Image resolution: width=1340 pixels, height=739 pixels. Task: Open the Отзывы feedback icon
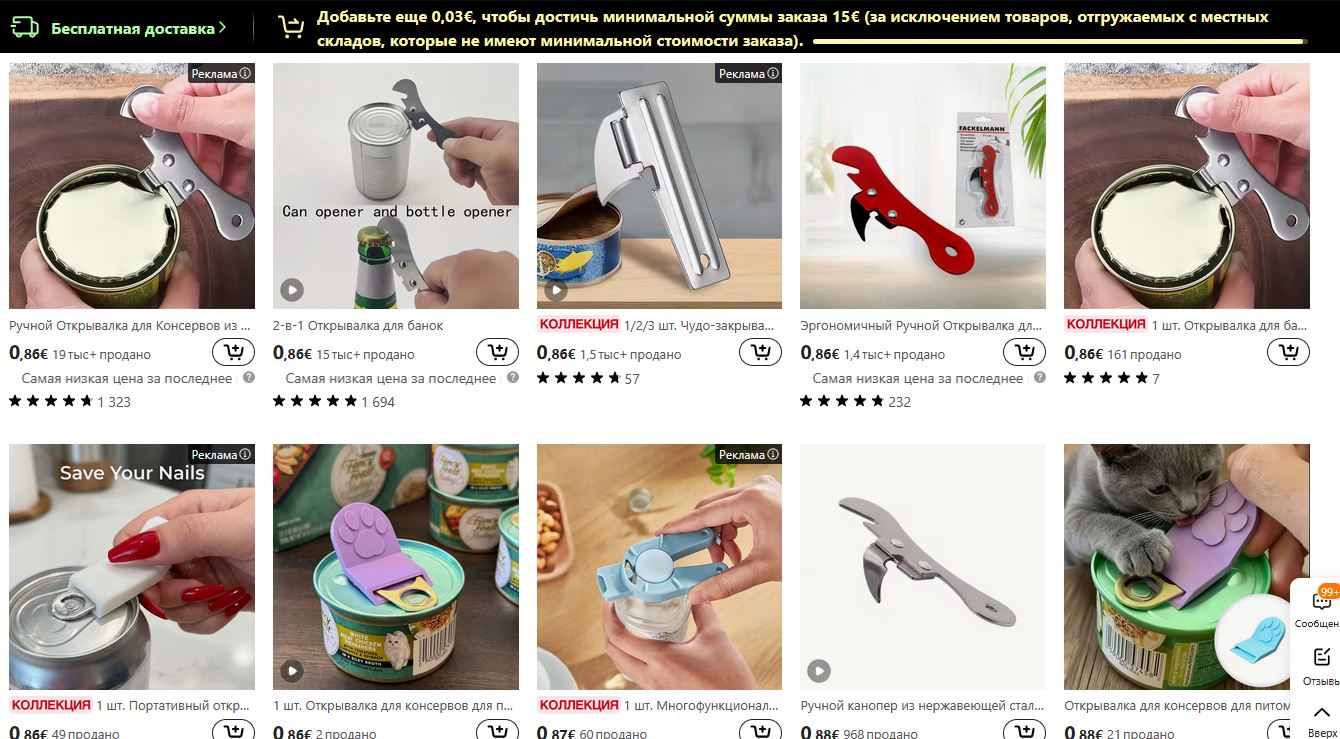pos(1321,665)
